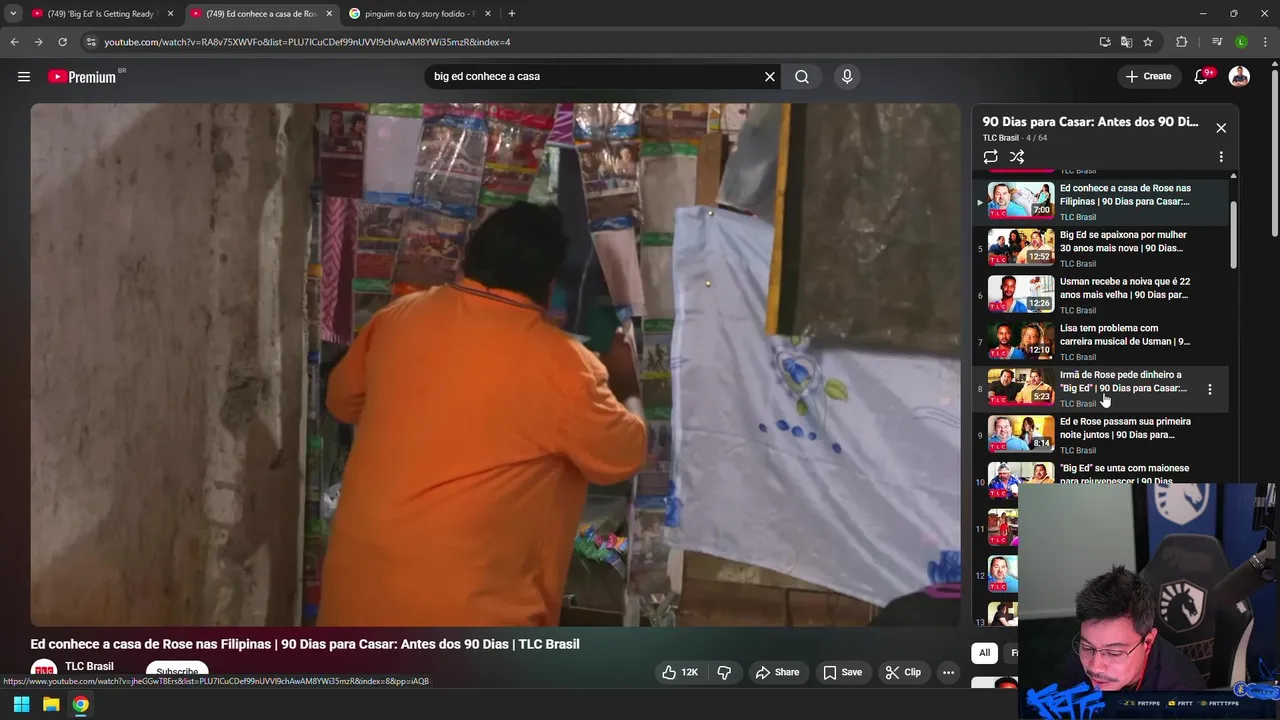Open playlist title 90 Dias para Casar
Image resolution: width=1280 pixels, height=720 pixels.
pyautogui.click(x=1090, y=122)
